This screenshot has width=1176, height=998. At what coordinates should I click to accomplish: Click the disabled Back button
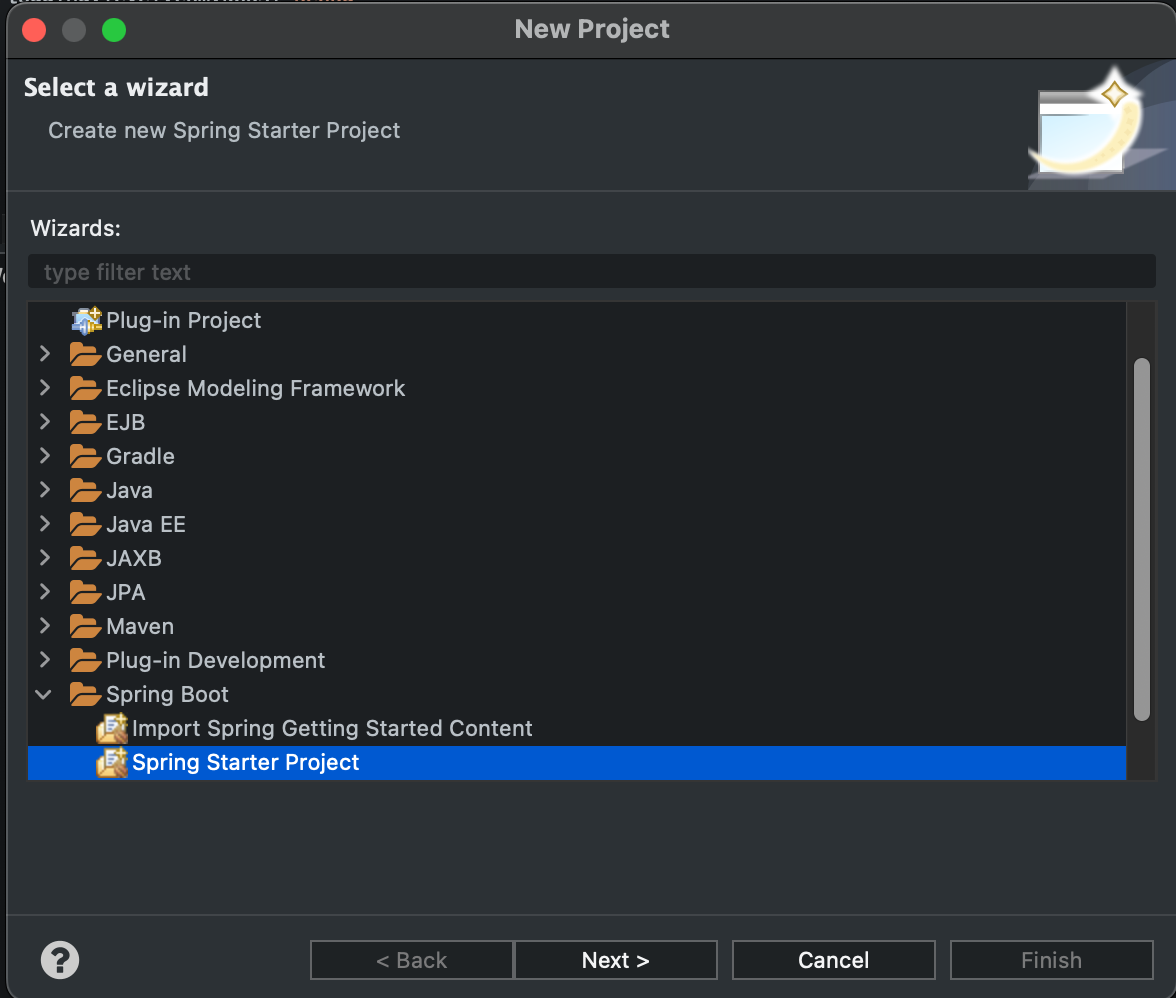[412, 960]
